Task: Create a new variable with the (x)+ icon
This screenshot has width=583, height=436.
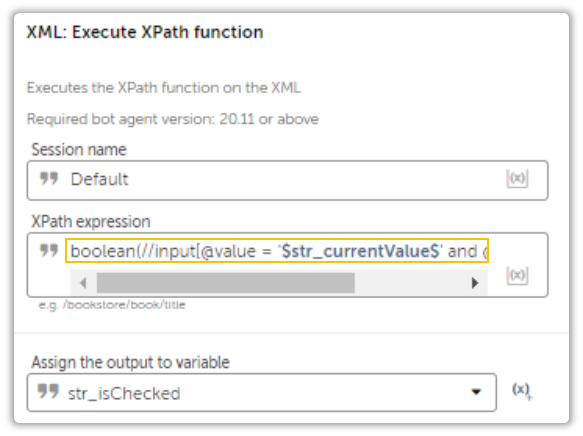Action: 522,391
